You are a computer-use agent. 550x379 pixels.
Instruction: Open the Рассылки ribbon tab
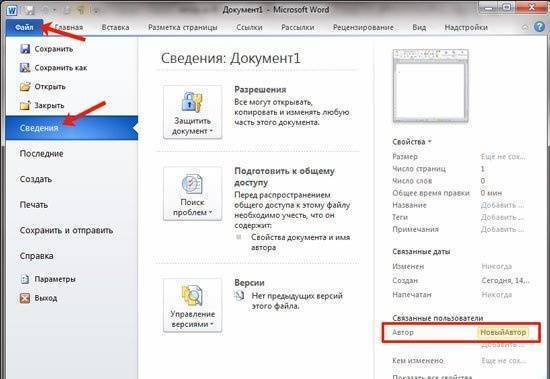(x=298, y=27)
